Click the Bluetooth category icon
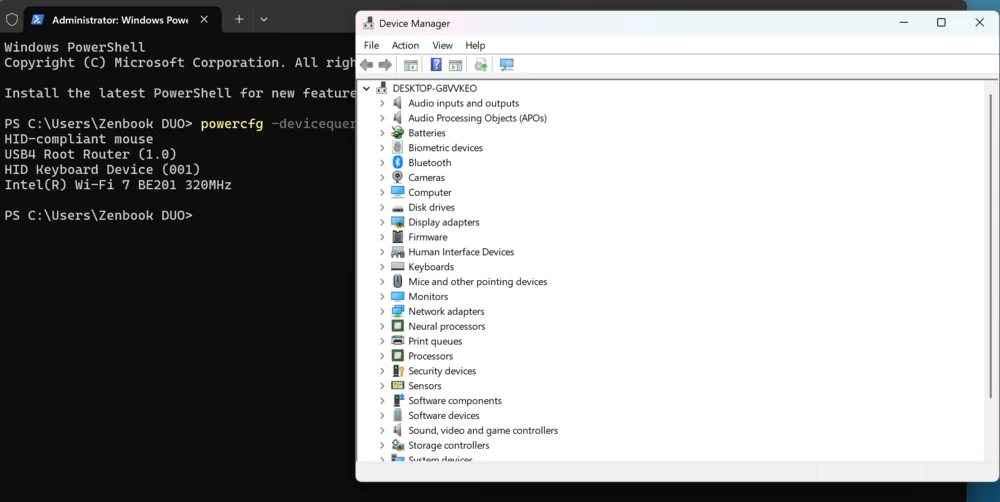This screenshot has width=1000, height=502. pyautogui.click(x=397, y=163)
